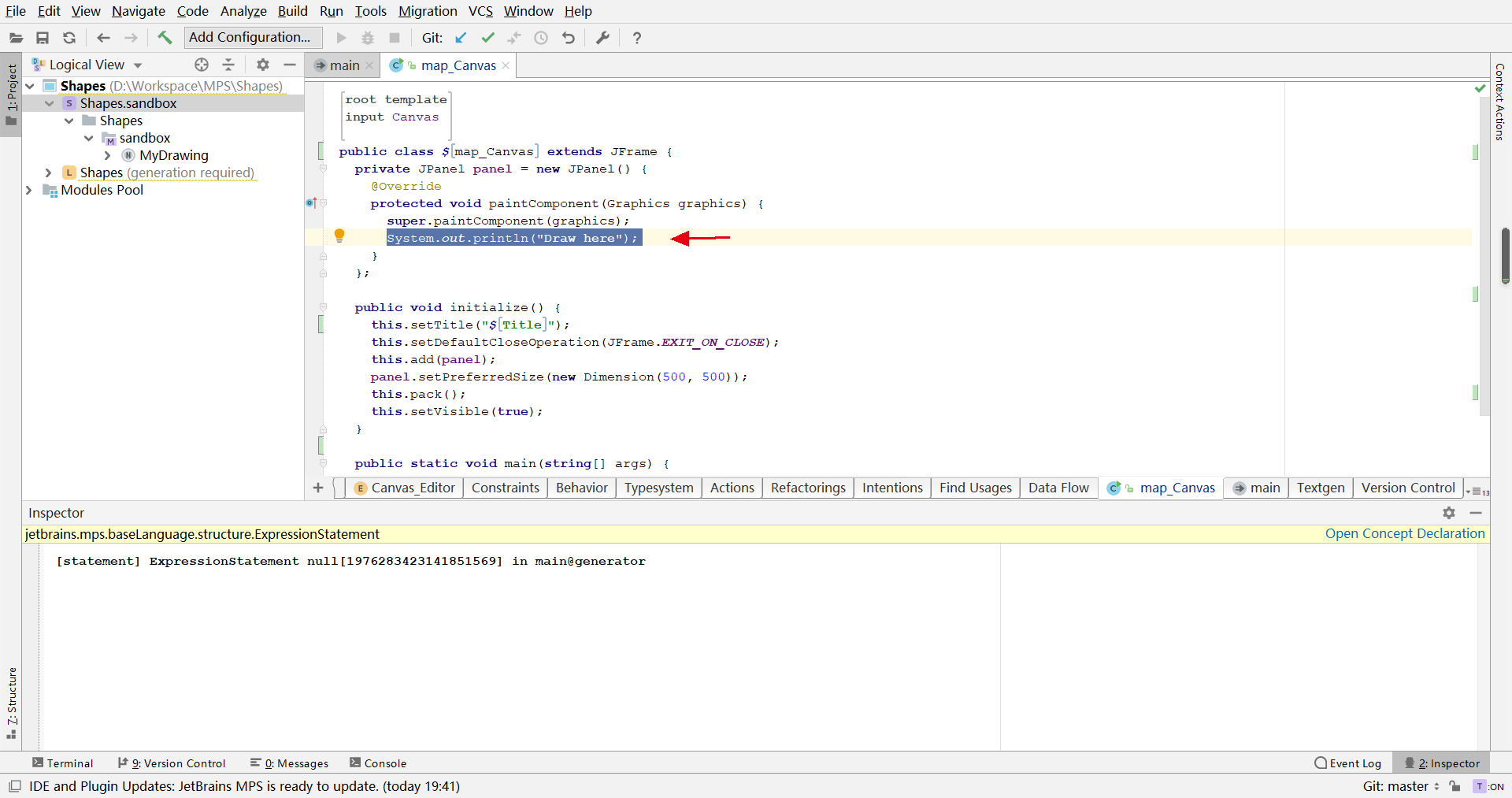The height and width of the screenshot is (798, 1512).
Task: Switch to the Behavior tab
Action: click(x=581, y=488)
